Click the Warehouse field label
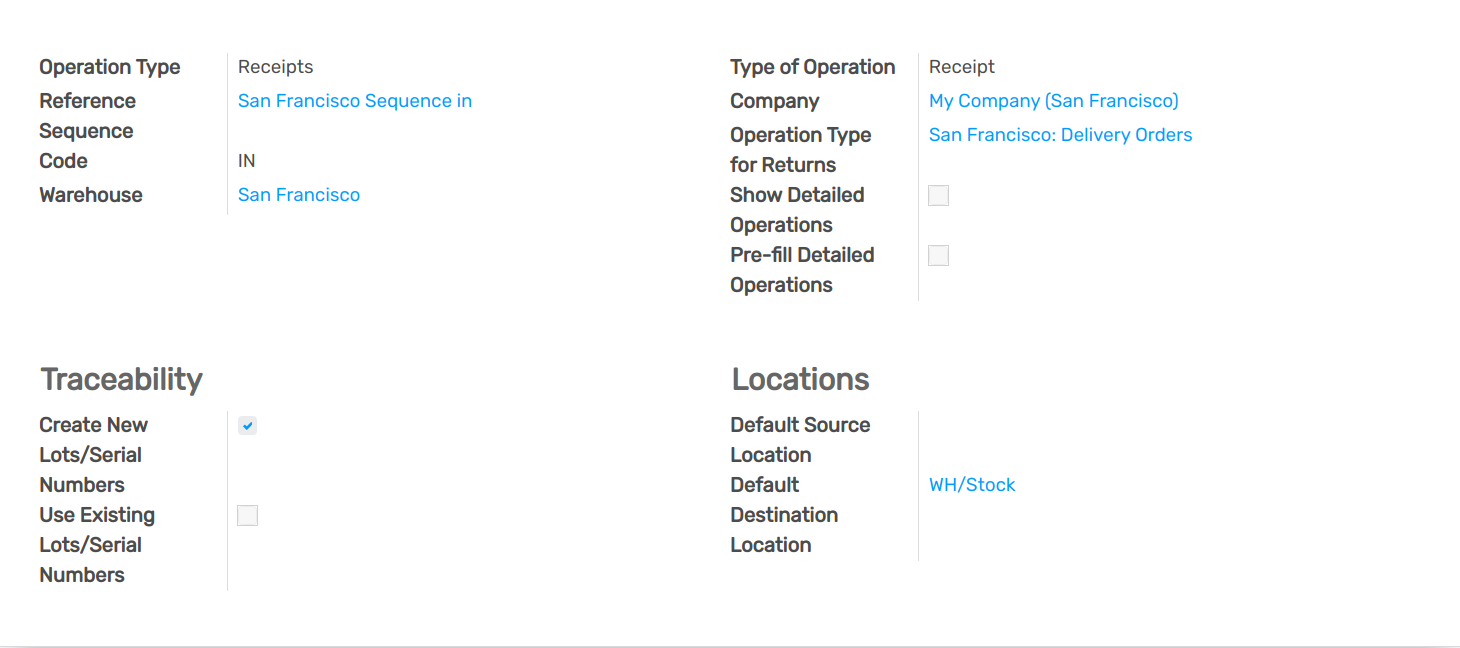Viewport: 1460px width, 648px height. 91,195
